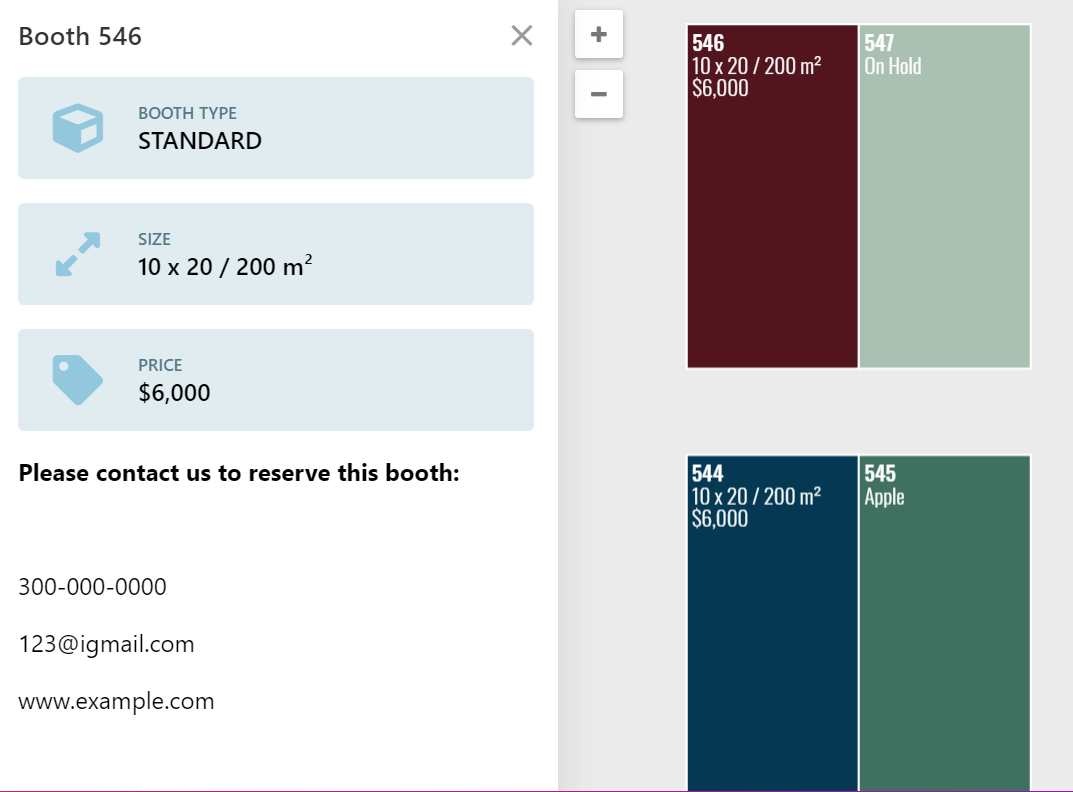Select the Apple booth 545
Image resolution: width=1073 pixels, height=792 pixels.
[x=944, y=640]
